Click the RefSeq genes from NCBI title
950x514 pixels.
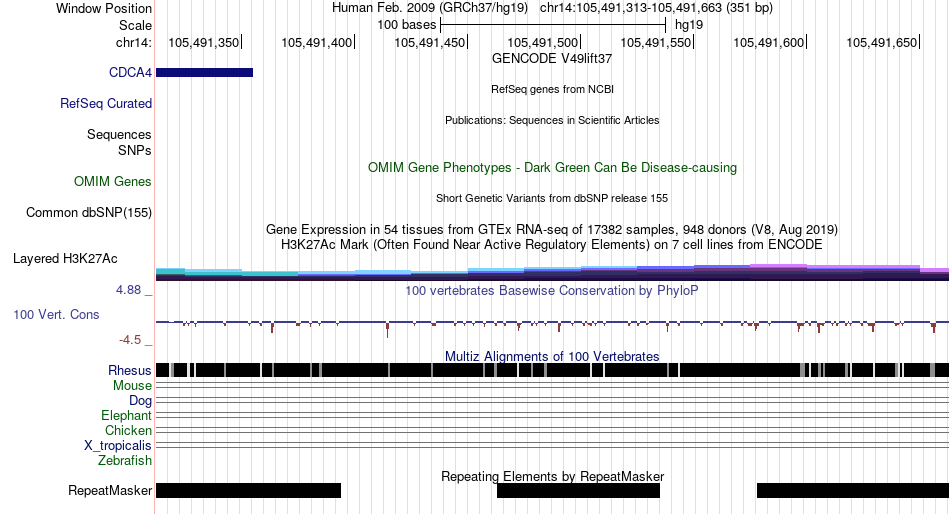553,89
